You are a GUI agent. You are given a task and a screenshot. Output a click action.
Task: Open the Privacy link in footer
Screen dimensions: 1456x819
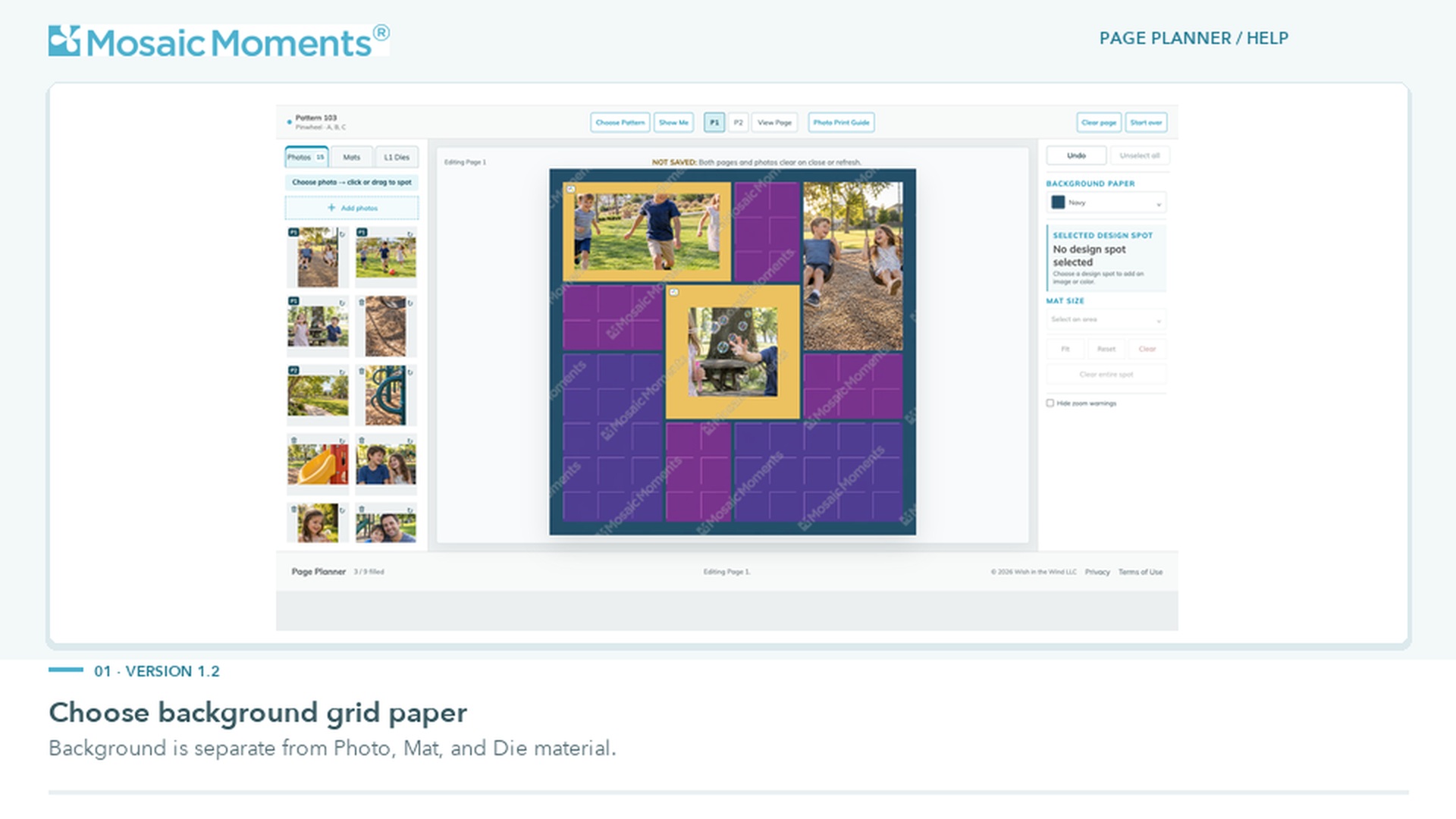pos(1097,572)
